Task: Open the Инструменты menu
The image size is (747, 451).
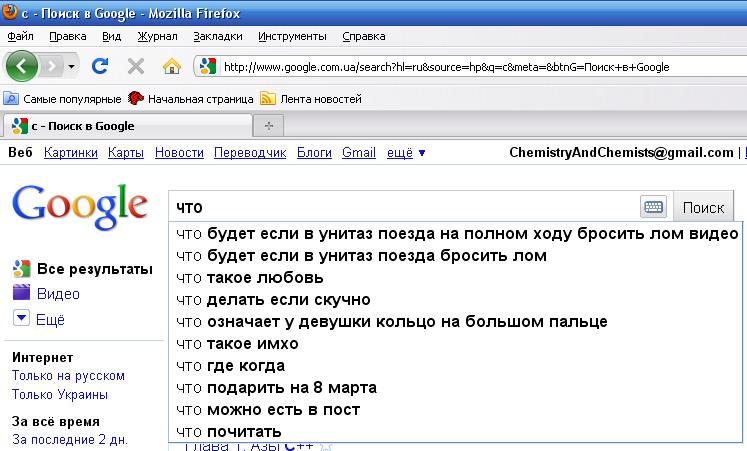Action: tap(291, 36)
